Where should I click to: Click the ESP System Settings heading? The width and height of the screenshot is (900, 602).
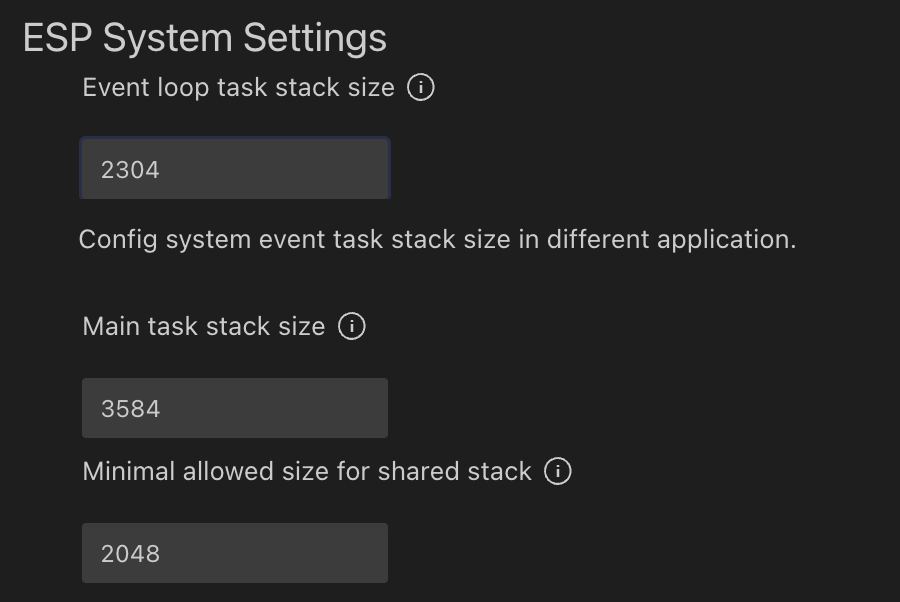pos(205,38)
